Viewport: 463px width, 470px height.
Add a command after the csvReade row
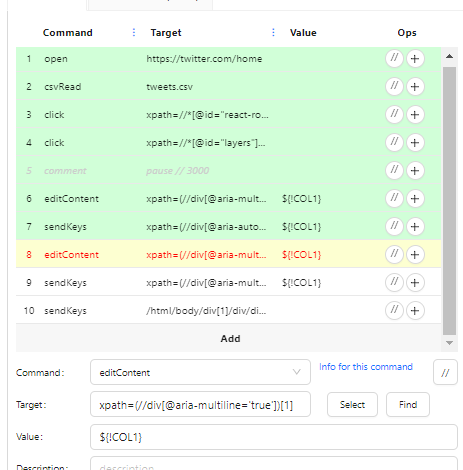(415, 87)
